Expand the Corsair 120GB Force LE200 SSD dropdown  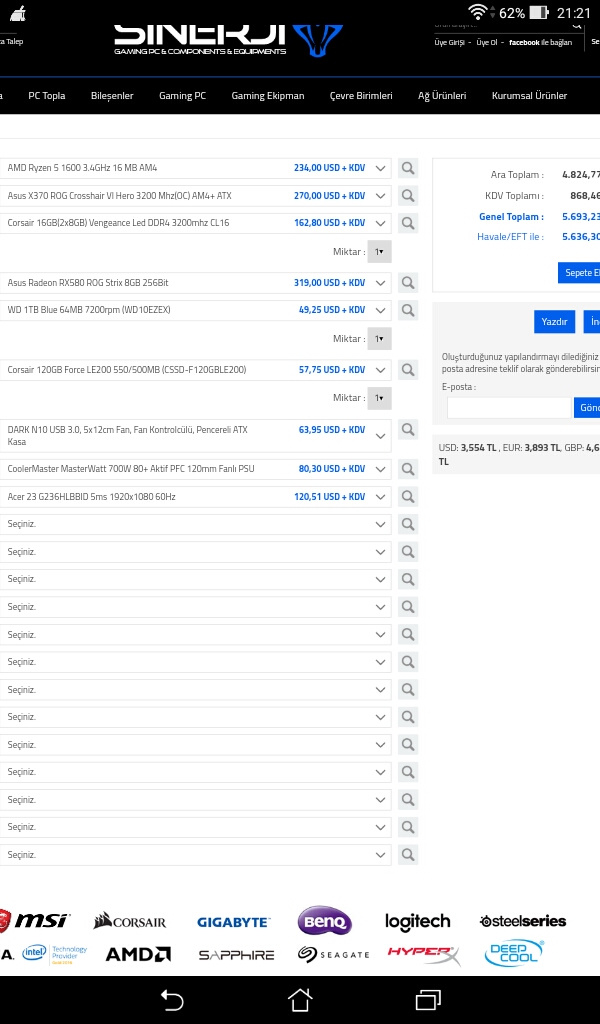point(380,370)
